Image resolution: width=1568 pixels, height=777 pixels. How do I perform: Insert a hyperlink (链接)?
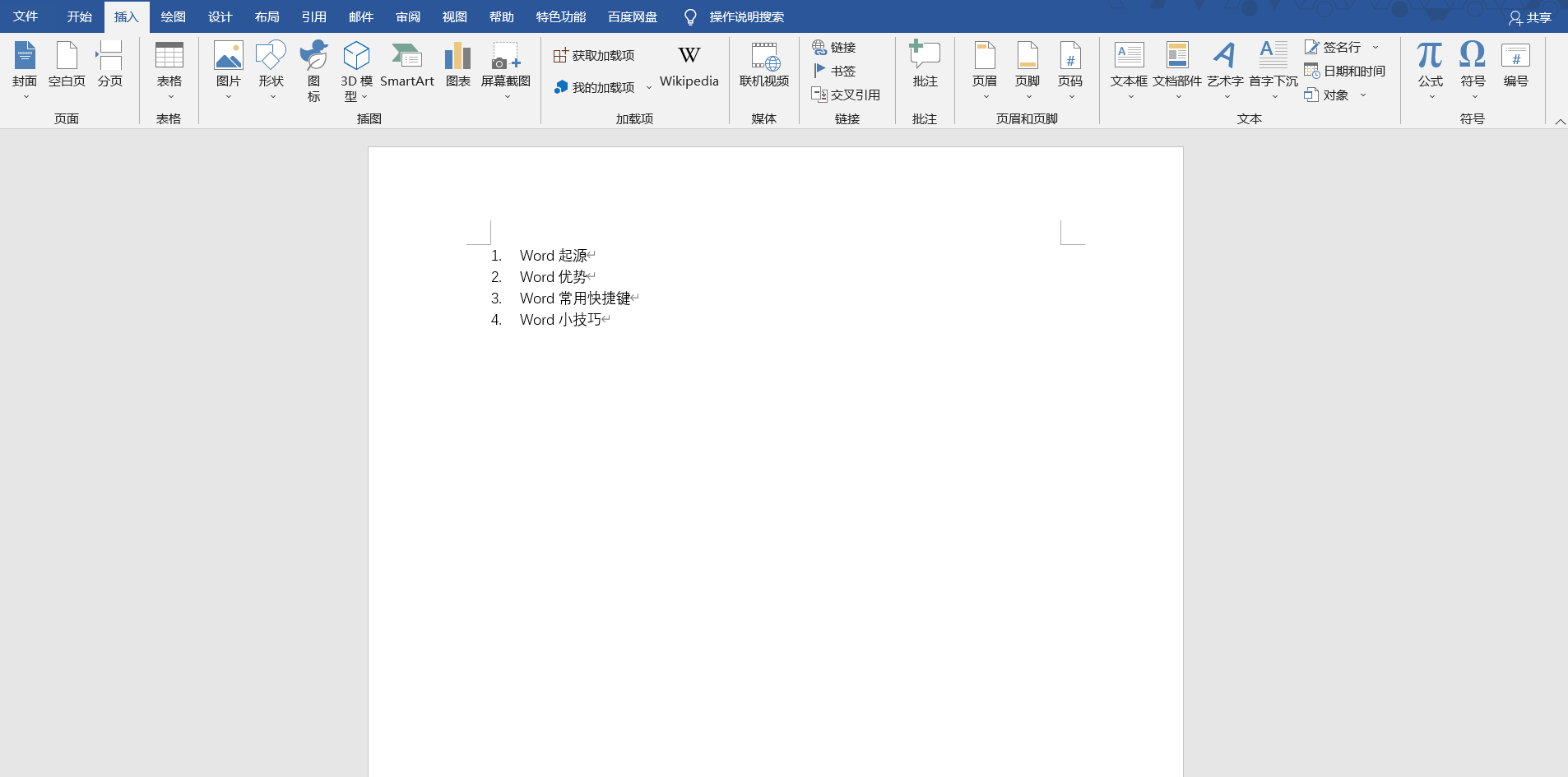click(x=834, y=47)
